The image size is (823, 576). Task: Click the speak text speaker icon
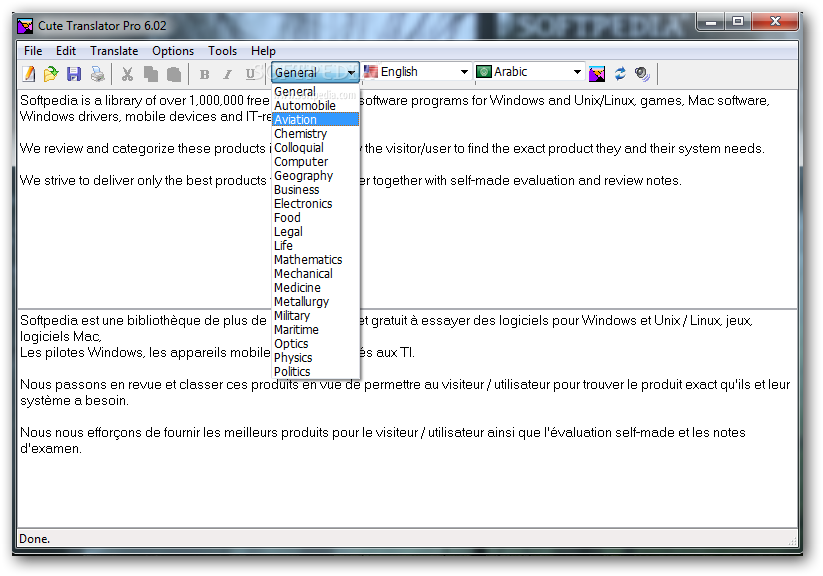[642, 74]
